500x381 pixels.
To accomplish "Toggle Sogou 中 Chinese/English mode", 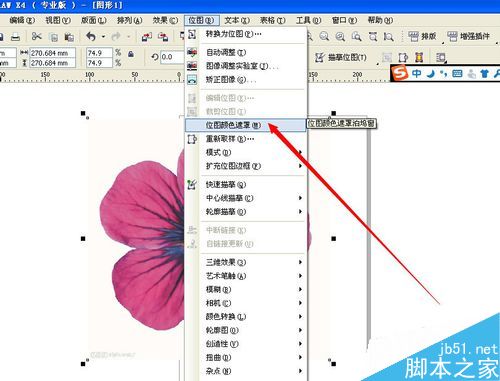I will 417,73.
